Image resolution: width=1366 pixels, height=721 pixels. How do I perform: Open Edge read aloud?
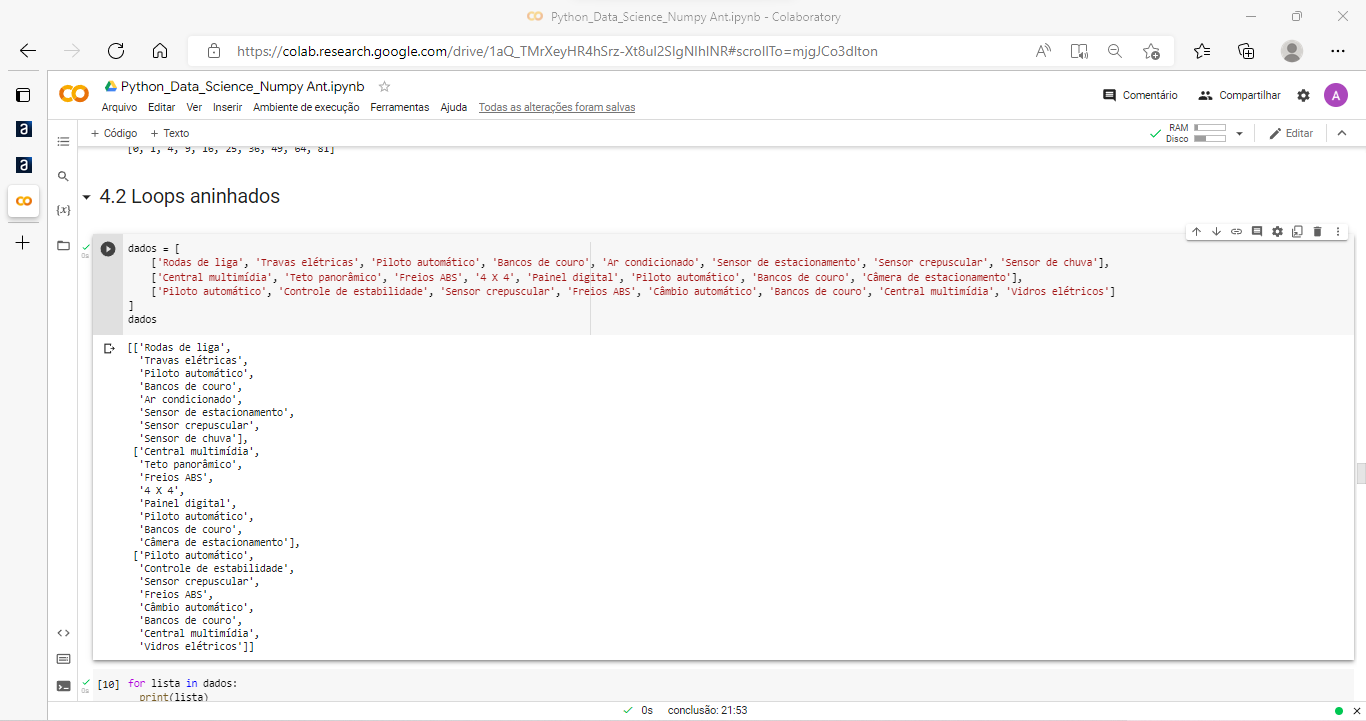pos(1043,51)
